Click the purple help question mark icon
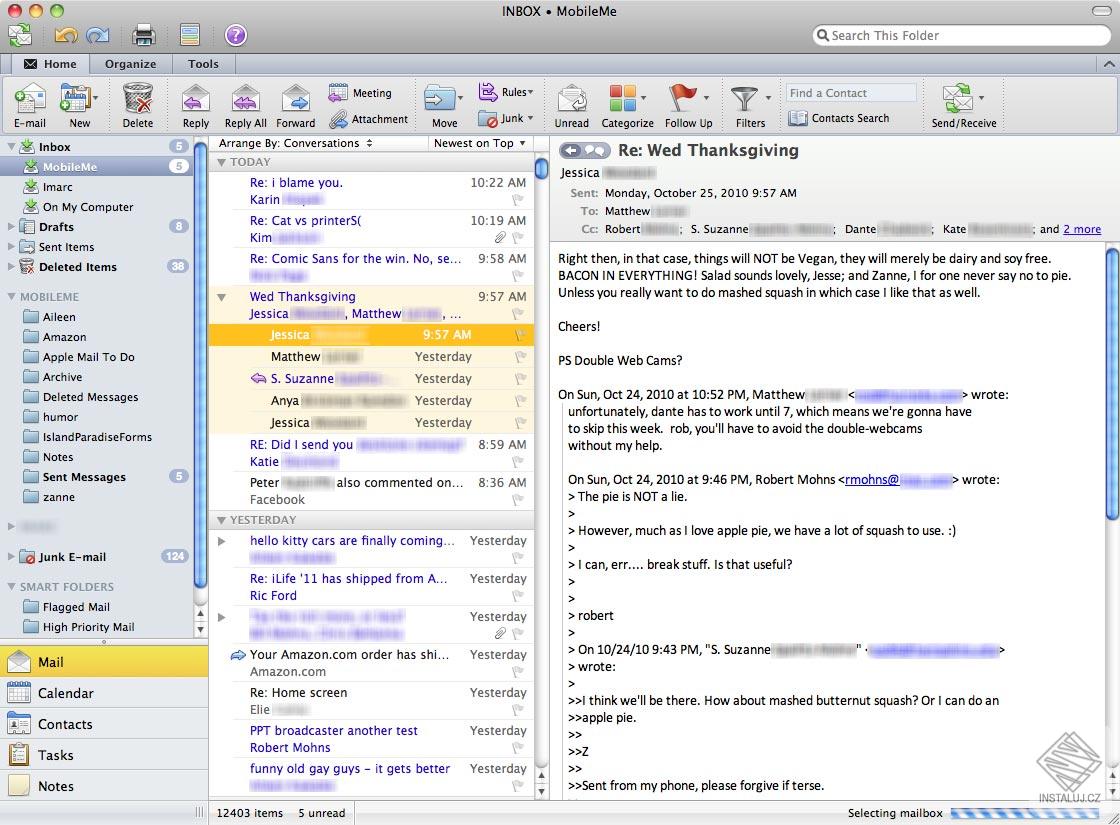The width and height of the screenshot is (1120, 825). [x=236, y=34]
